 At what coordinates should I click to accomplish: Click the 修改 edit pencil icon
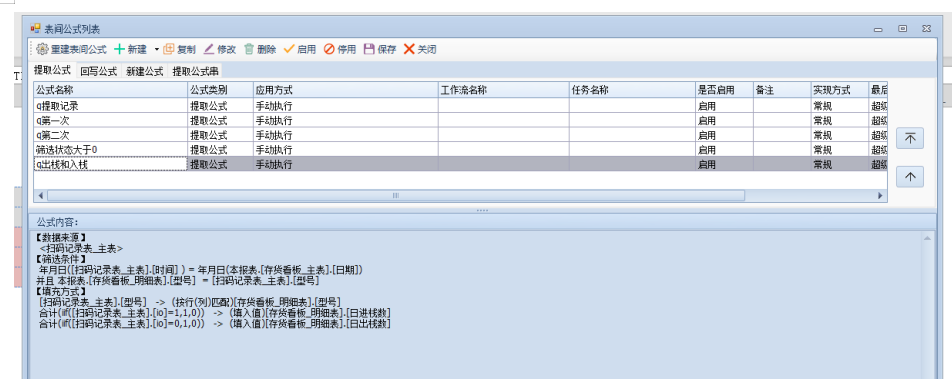pyautogui.click(x=209, y=49)
